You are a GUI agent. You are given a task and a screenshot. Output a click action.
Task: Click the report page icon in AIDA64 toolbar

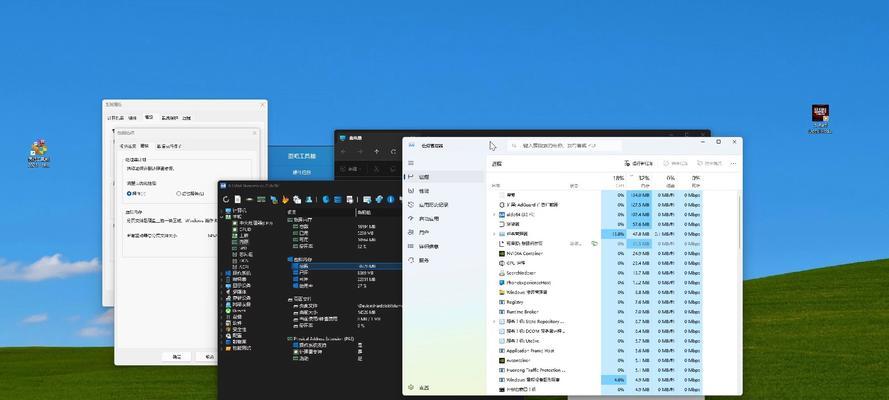238,199
